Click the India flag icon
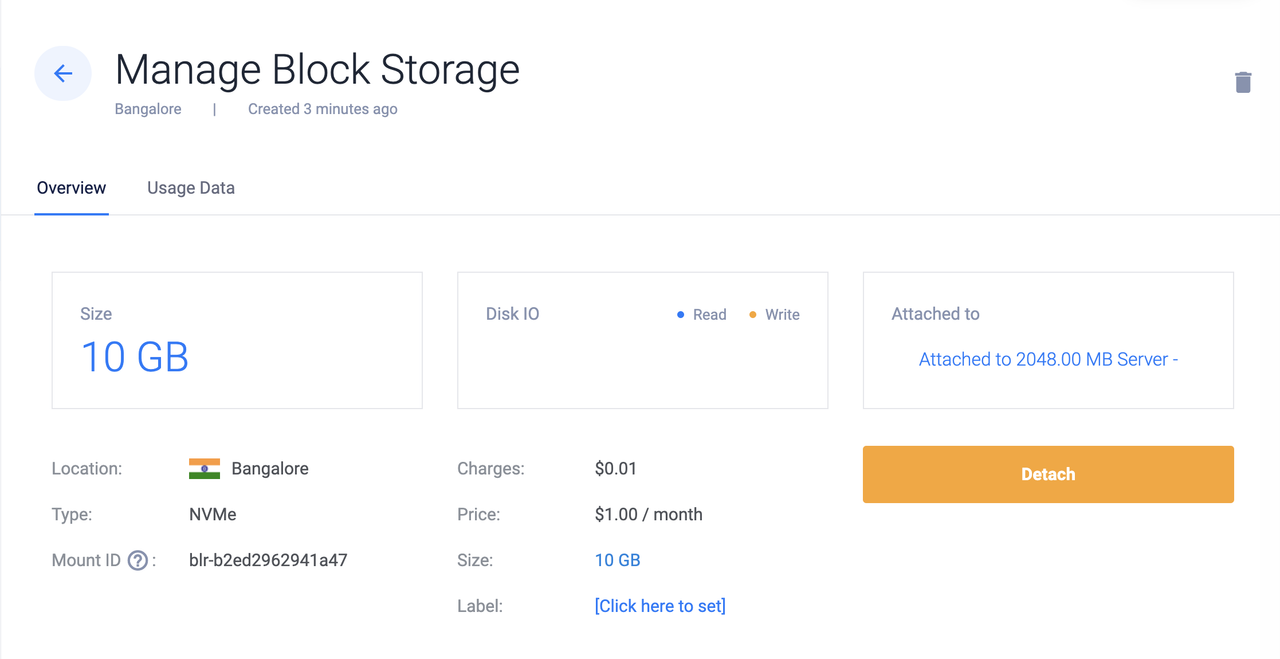 pyautogui.click(x=204, y=469)
